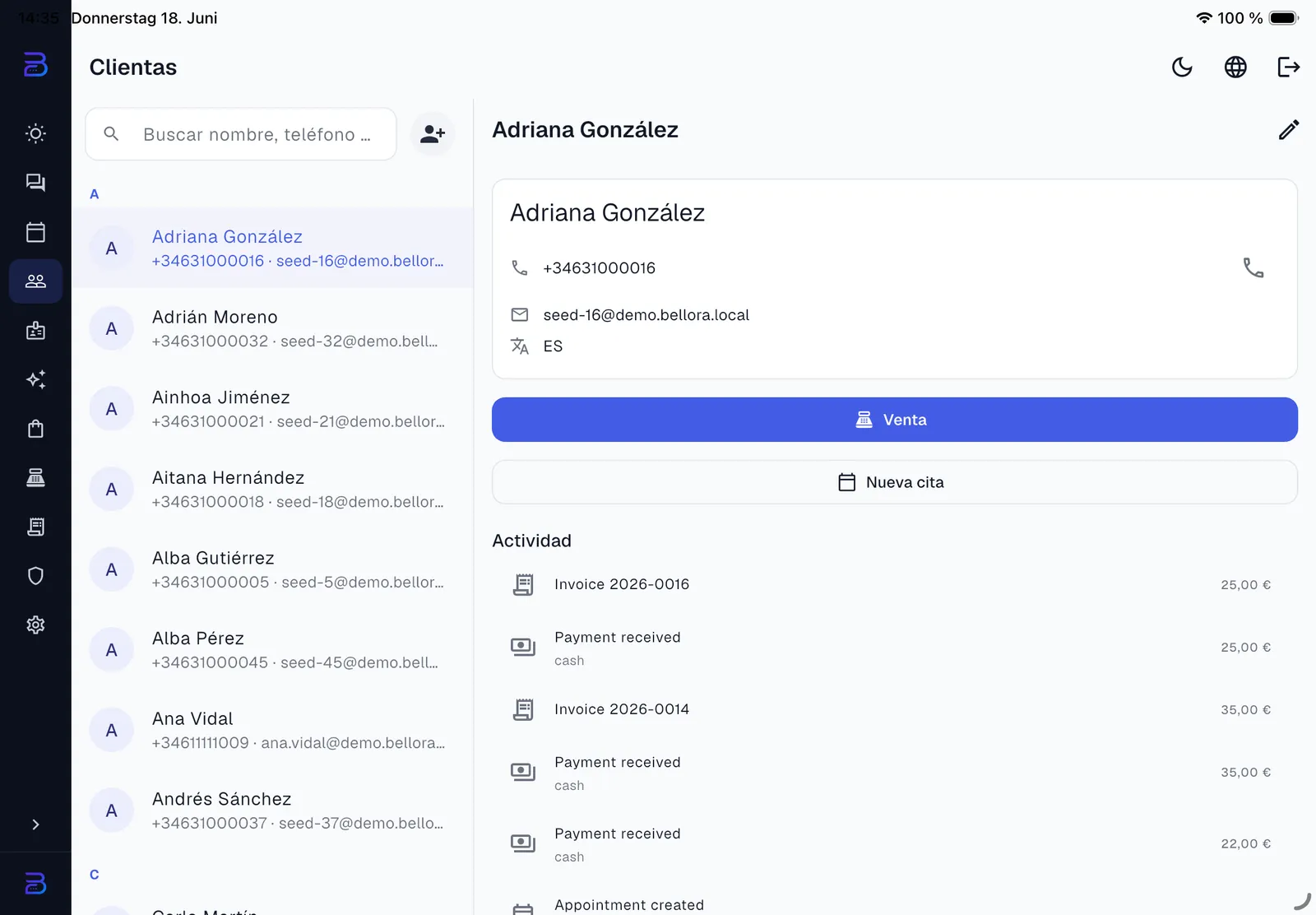Open the shield security sidebar icon
This screenshot has height=915, width=1316.
pyautogui.click(x=35, y=576)
